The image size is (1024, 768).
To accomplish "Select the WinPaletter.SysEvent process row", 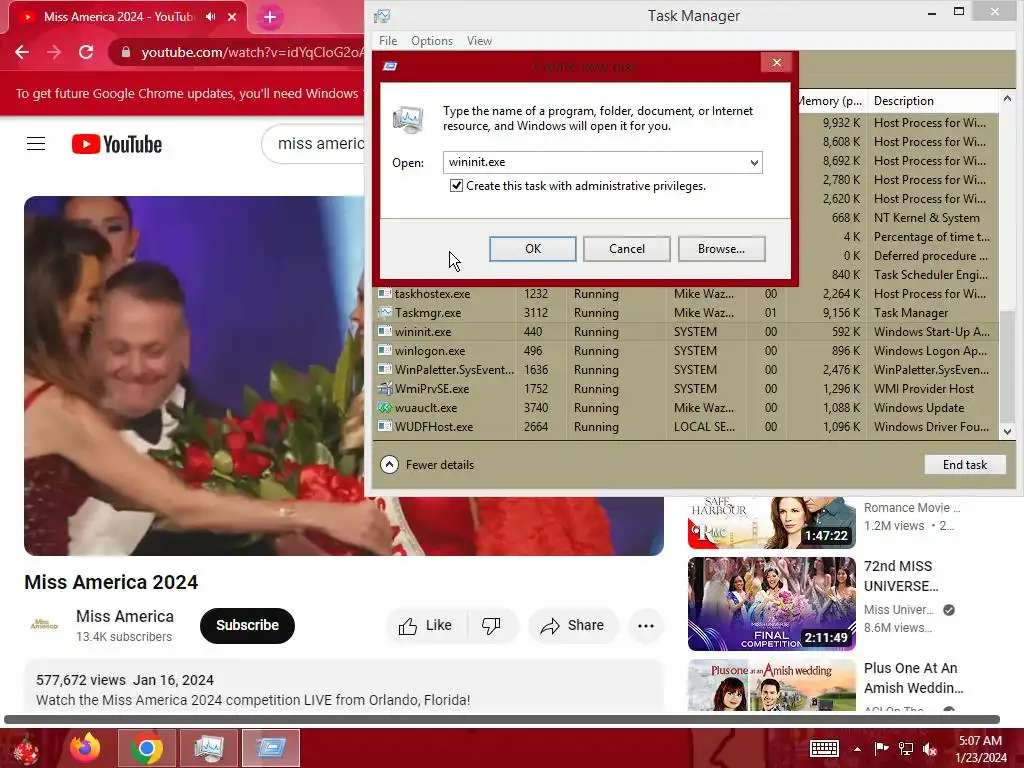I will click(686, 370).
